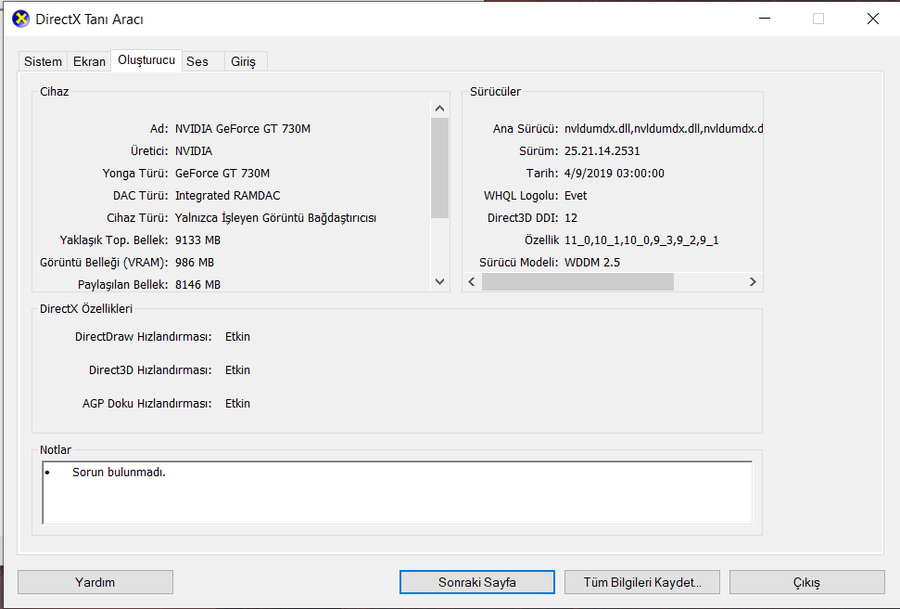Image resolution: width=900 pixels, height=609 pixels.
Task: Click the Görüntü Belleği (VRAM) label
Action: (x=104, y=262)
